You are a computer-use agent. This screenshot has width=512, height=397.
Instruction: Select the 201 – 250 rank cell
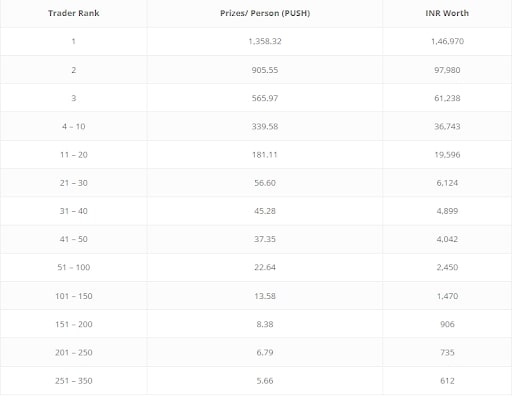(74, 353)
